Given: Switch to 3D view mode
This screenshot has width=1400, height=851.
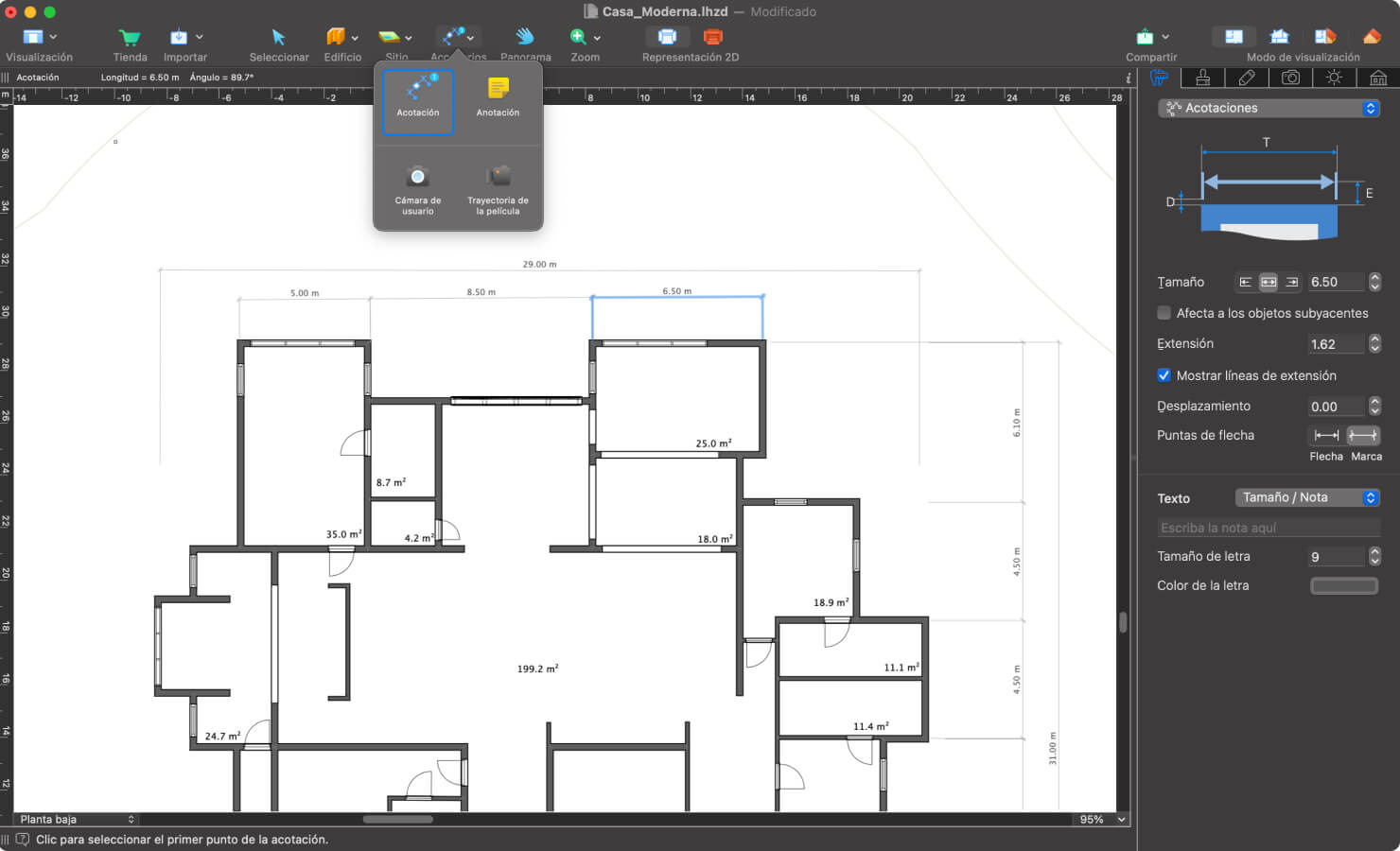Looking at the screenshot, I should (x=1372, y=37).
